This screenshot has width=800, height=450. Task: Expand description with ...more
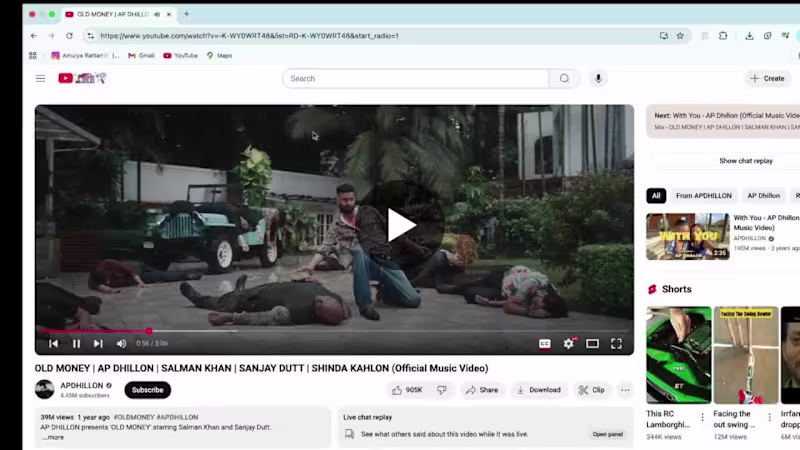[x=53, y=437]
